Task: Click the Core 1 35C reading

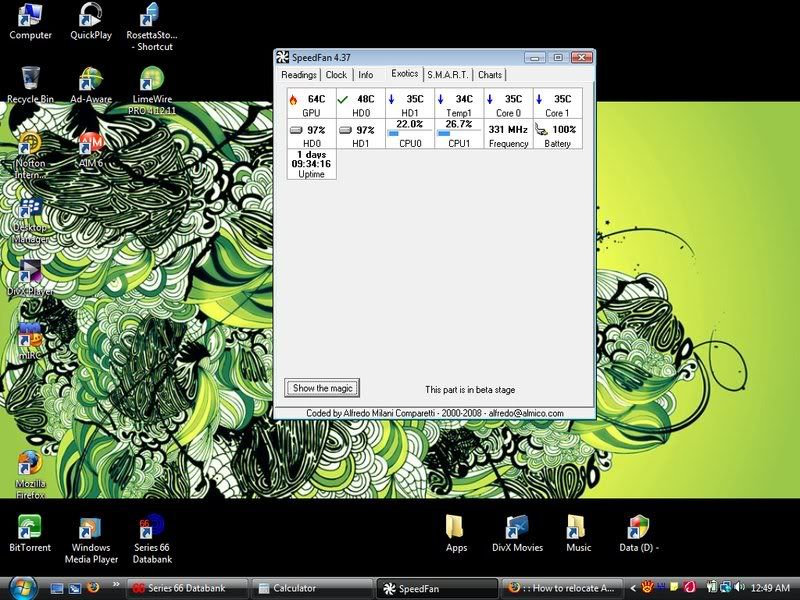Action: tap(558, 104)
